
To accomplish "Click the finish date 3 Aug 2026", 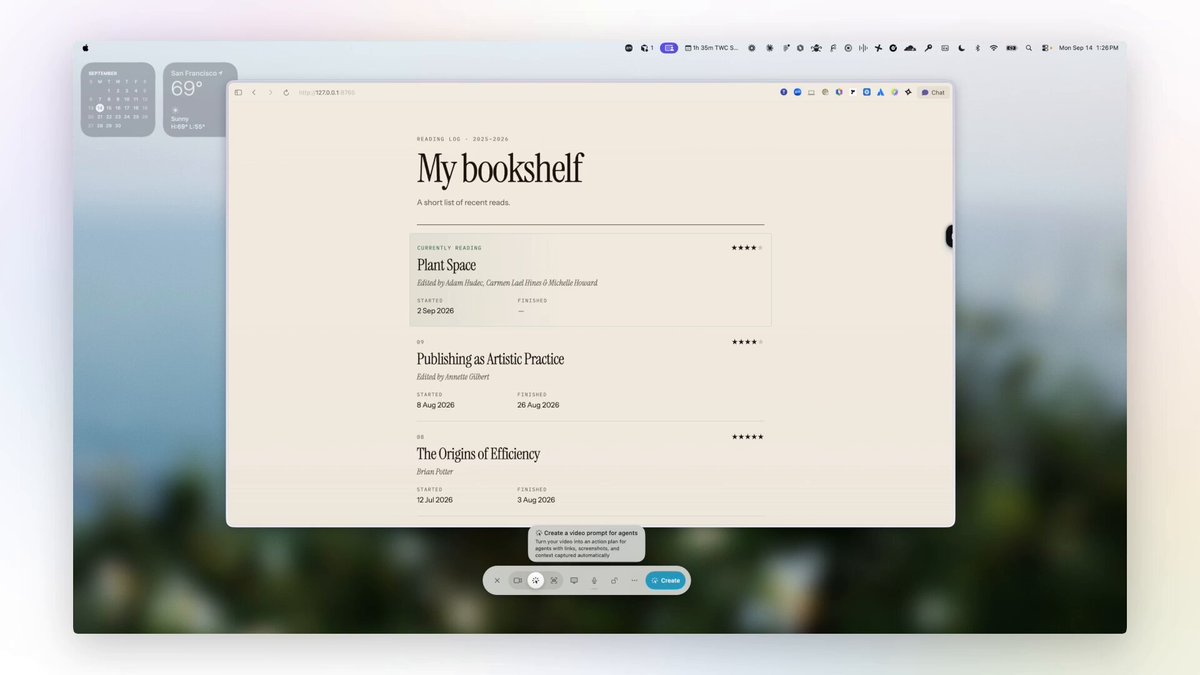I will coord(536,500).
